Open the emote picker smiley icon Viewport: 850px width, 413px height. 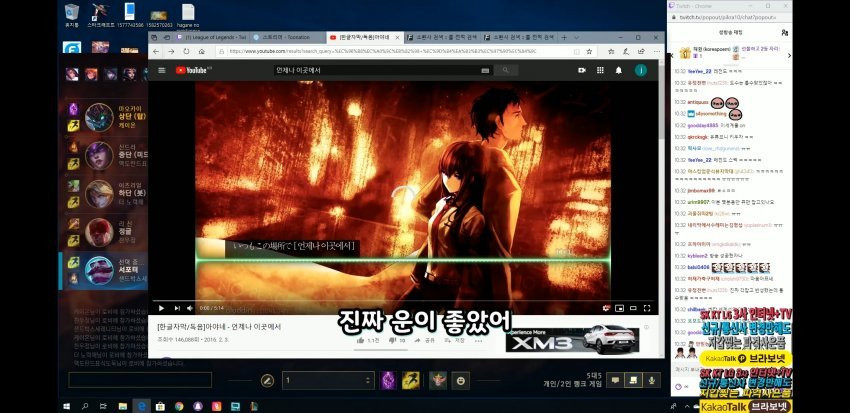460,380
